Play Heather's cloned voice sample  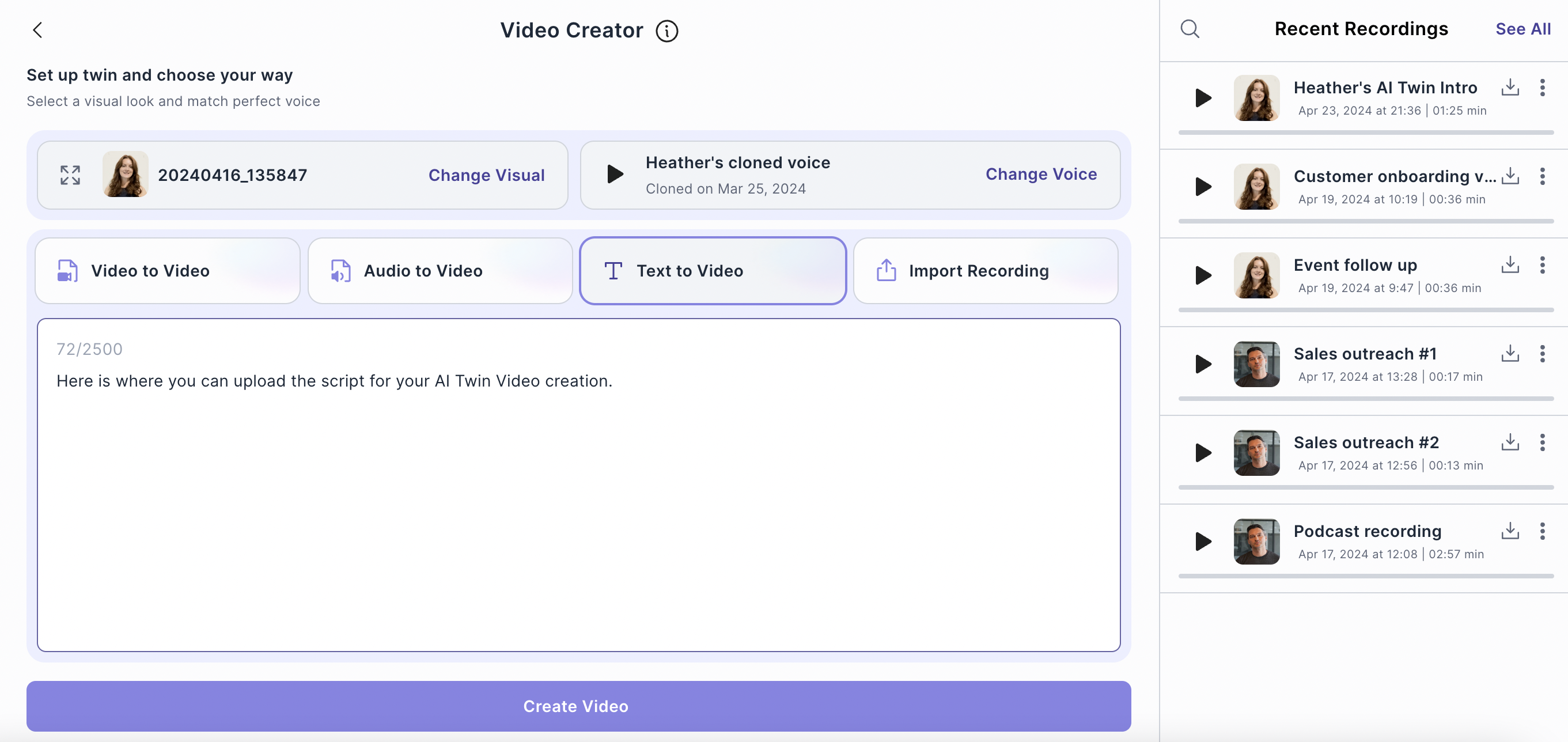pyautogui.click(x=615, y=174)
